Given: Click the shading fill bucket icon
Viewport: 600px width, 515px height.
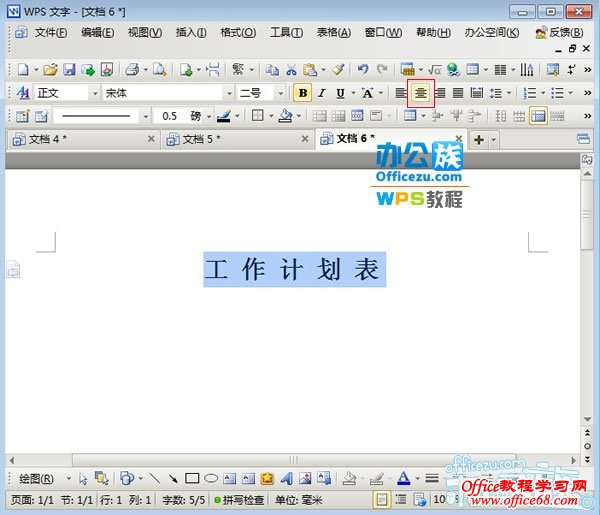Looking at the screenshot, I should [x=285, y=116].
